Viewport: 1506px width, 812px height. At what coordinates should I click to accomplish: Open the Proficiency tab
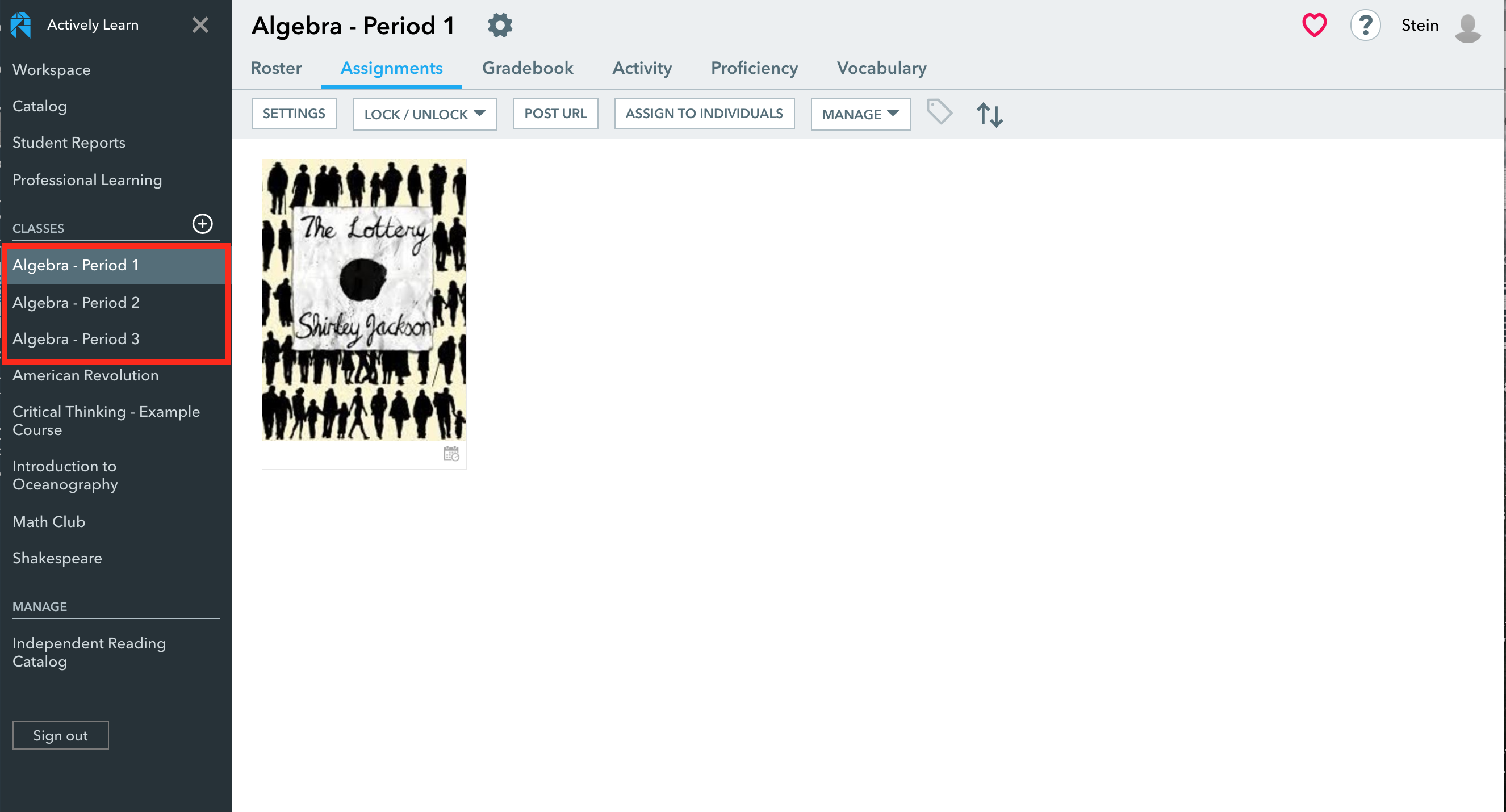pos(754,68)
